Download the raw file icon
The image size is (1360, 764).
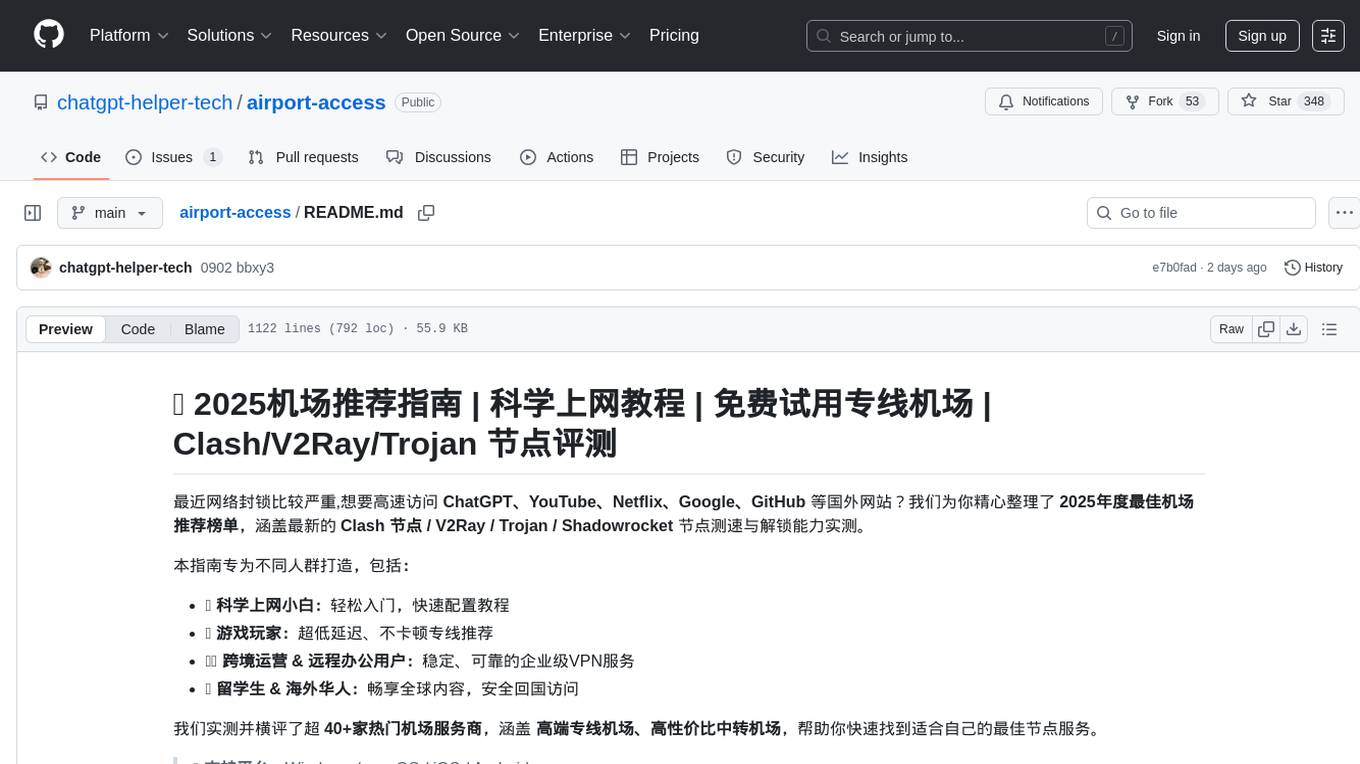1294,329
